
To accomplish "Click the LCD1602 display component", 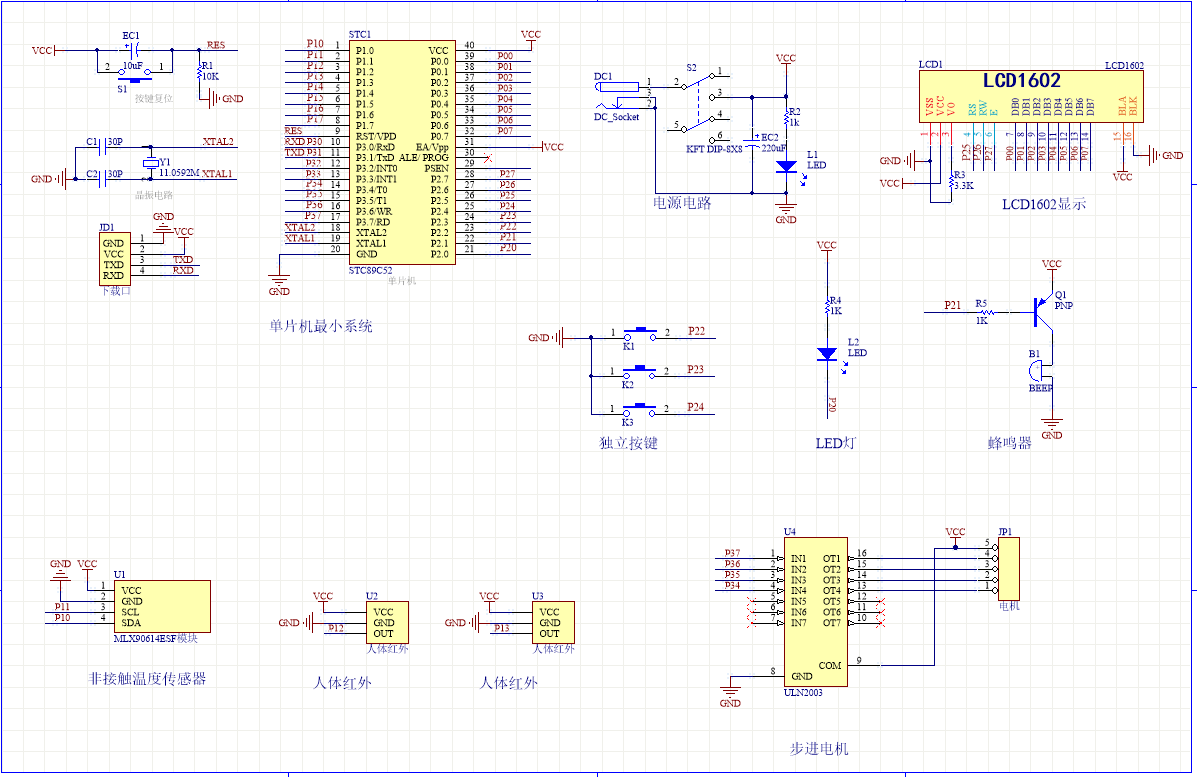I will tap(1028, 100).
